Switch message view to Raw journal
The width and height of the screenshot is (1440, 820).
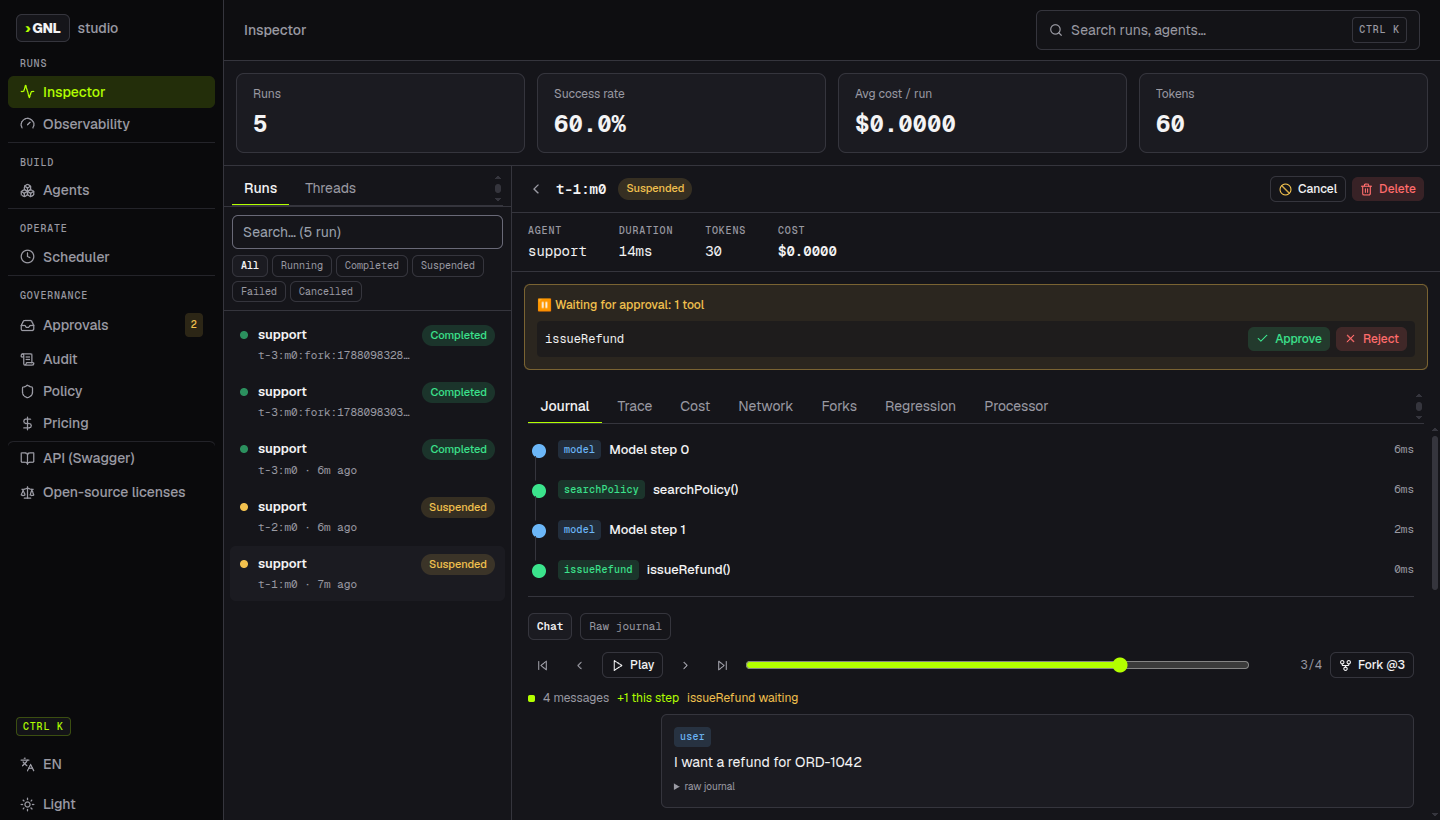pos(625,627)
